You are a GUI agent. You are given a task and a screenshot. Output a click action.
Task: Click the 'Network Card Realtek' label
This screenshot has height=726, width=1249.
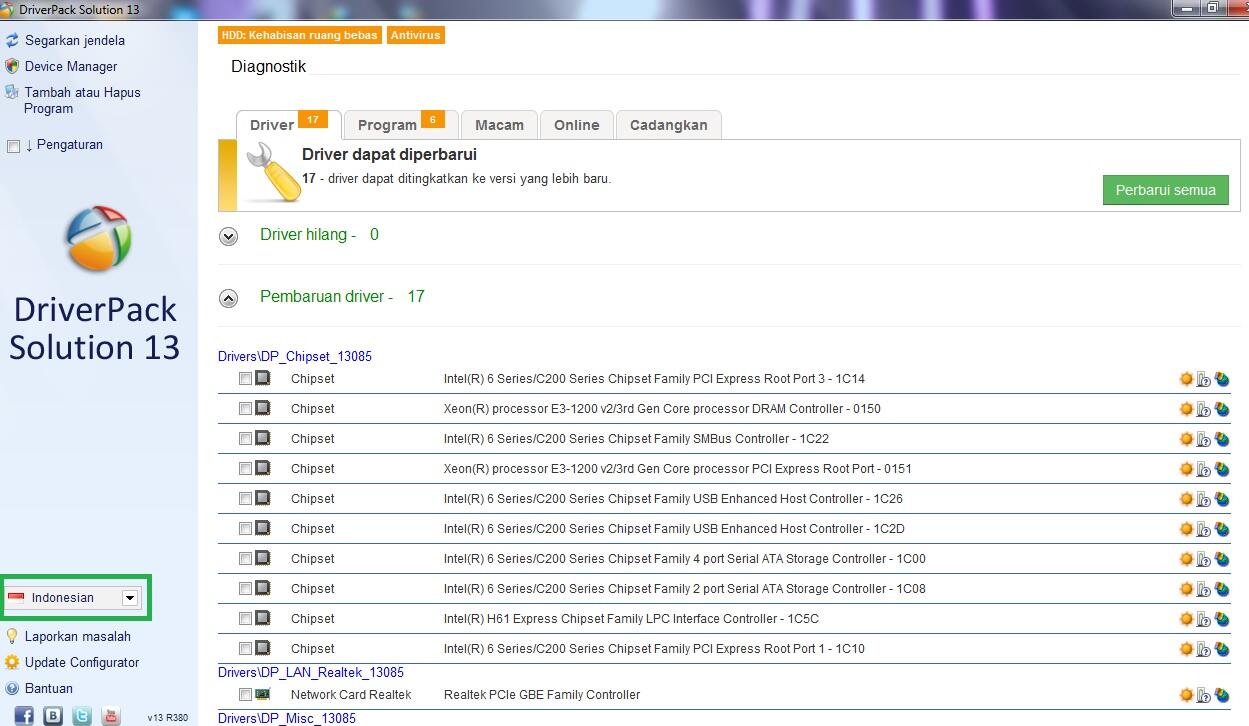(x=351, y=694)
